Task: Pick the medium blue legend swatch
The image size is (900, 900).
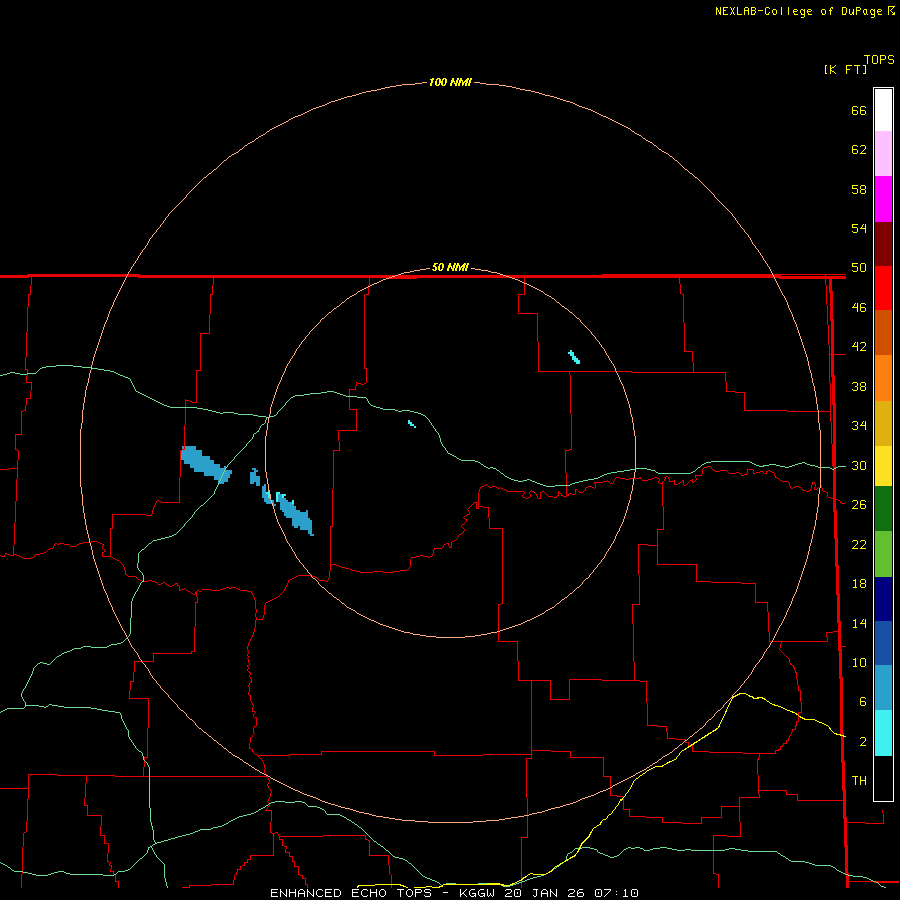Action: (883, 643)
